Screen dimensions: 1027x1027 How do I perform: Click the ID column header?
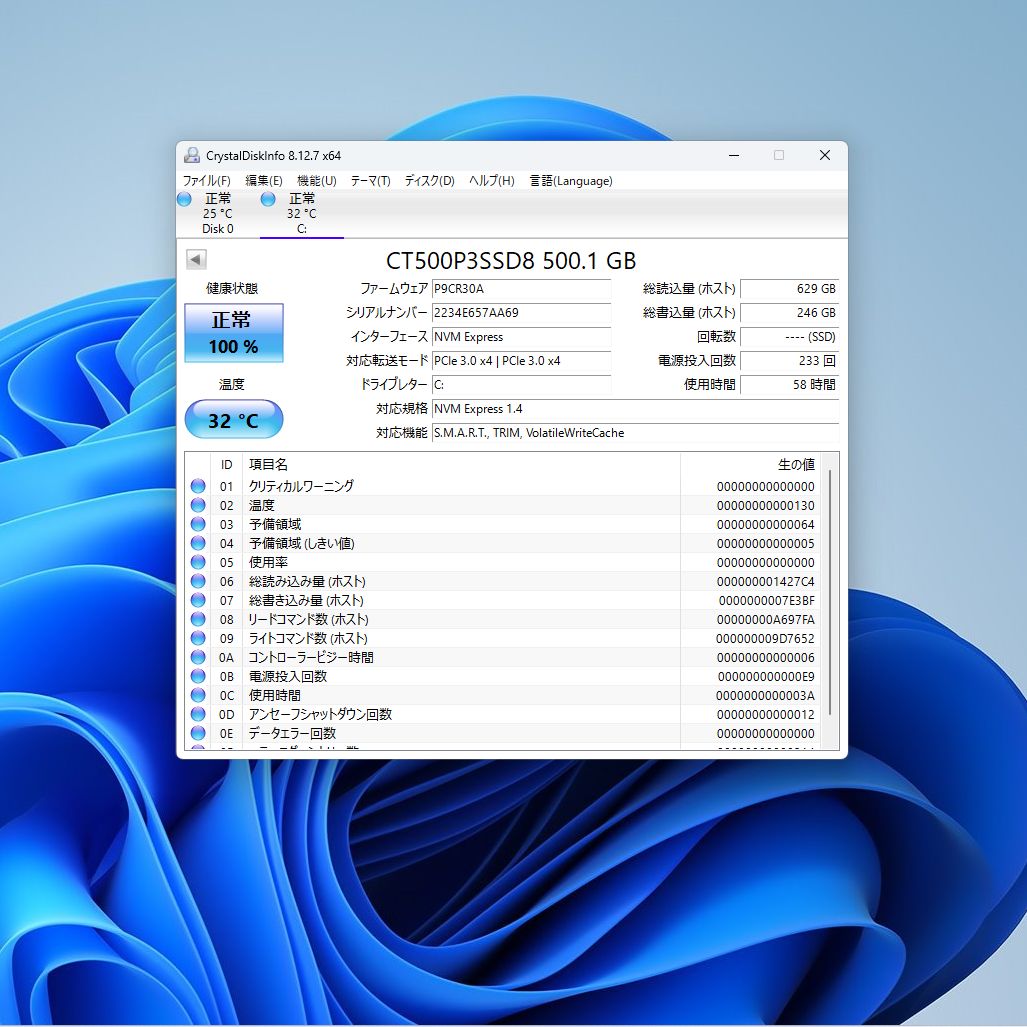tap(227, 464)
